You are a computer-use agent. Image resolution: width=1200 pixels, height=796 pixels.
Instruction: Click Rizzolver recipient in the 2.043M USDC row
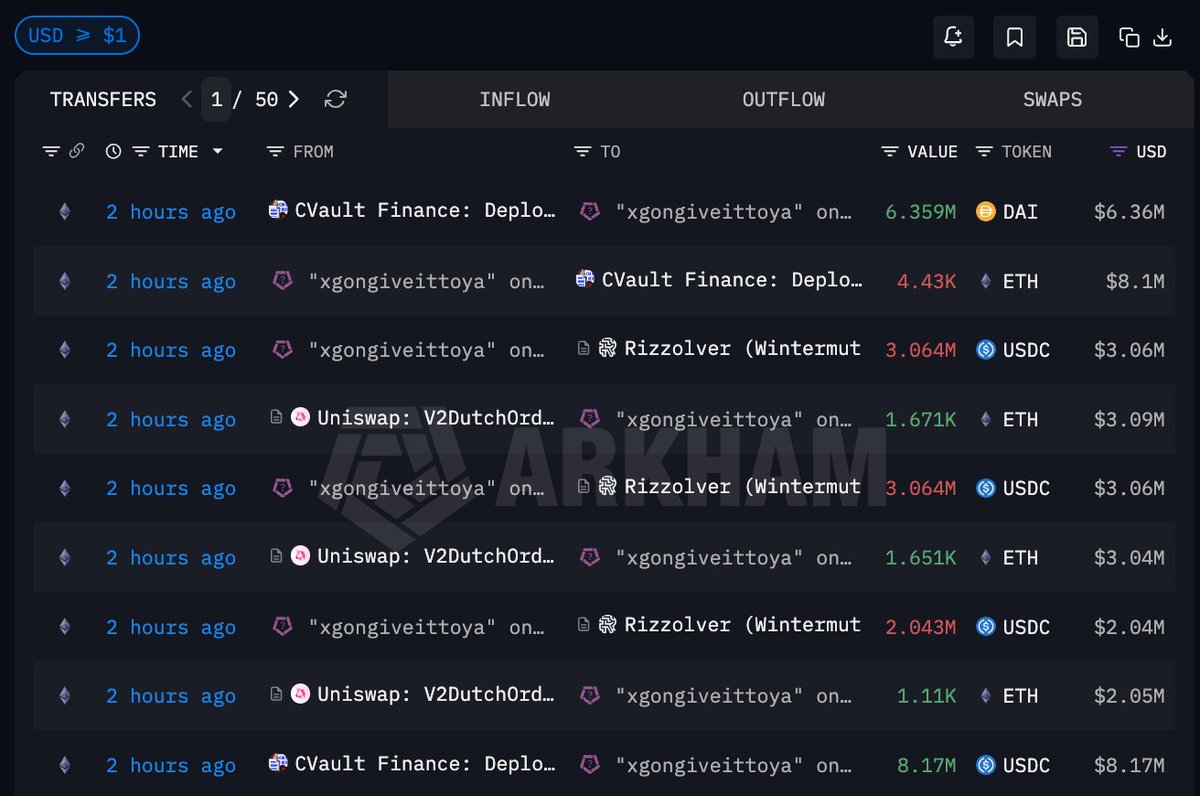742,626
